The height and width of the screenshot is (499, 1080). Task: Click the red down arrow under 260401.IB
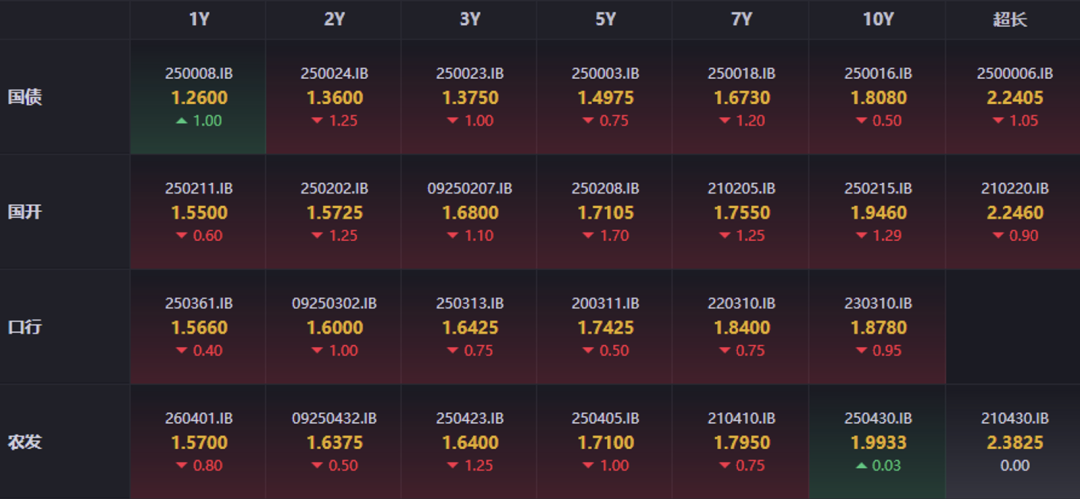point(181,466)
